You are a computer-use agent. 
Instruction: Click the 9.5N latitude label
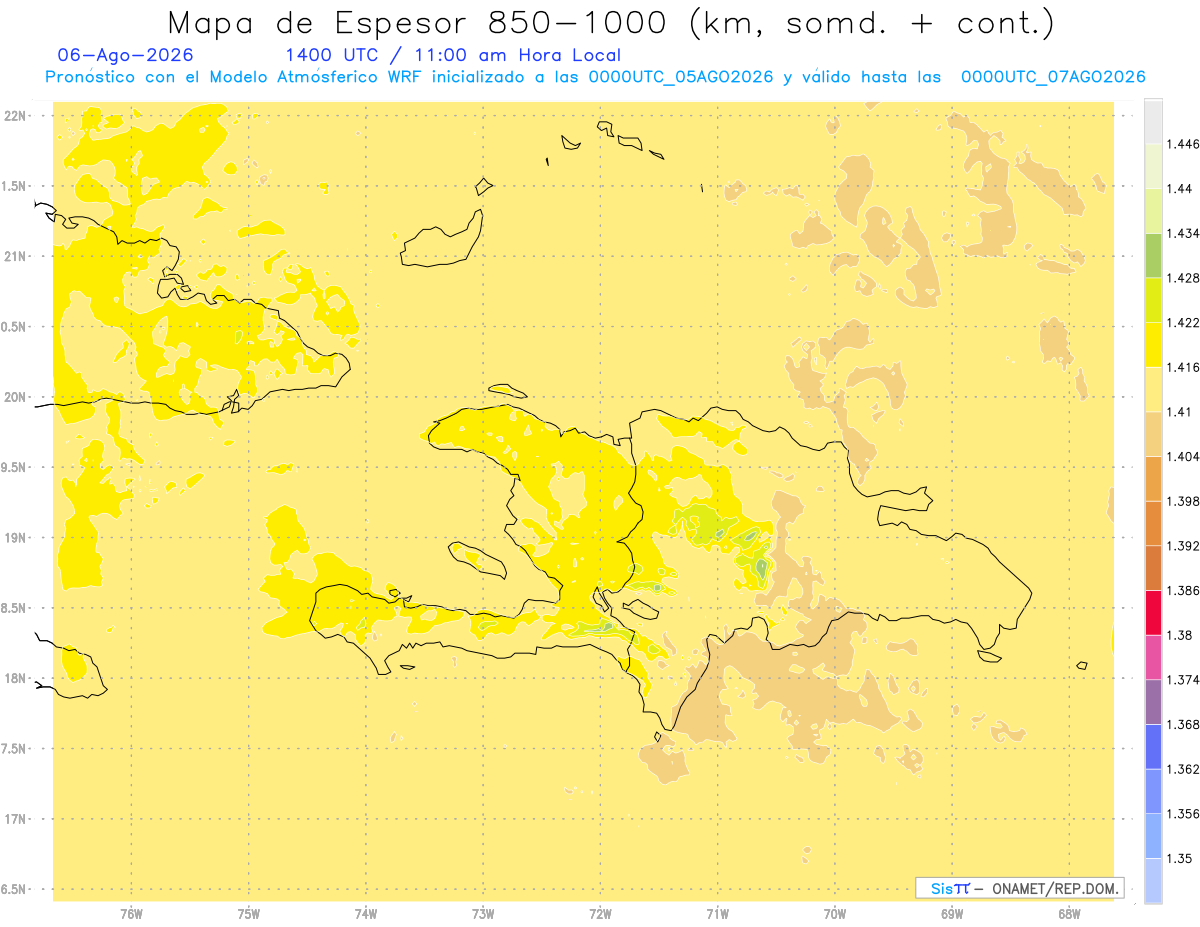point(15,467)
